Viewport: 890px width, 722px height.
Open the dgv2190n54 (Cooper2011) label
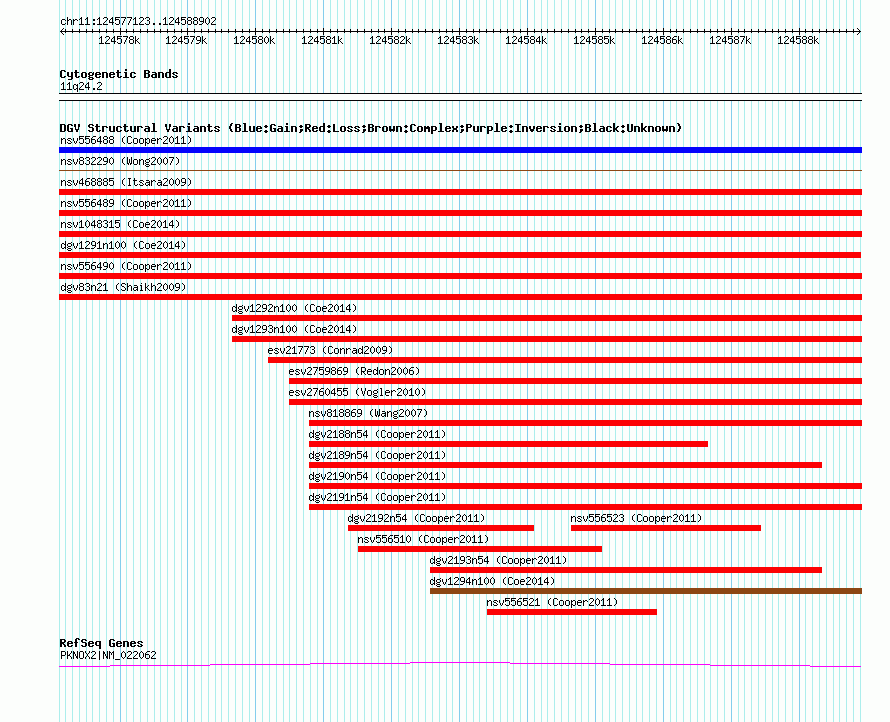pos(377,476)
